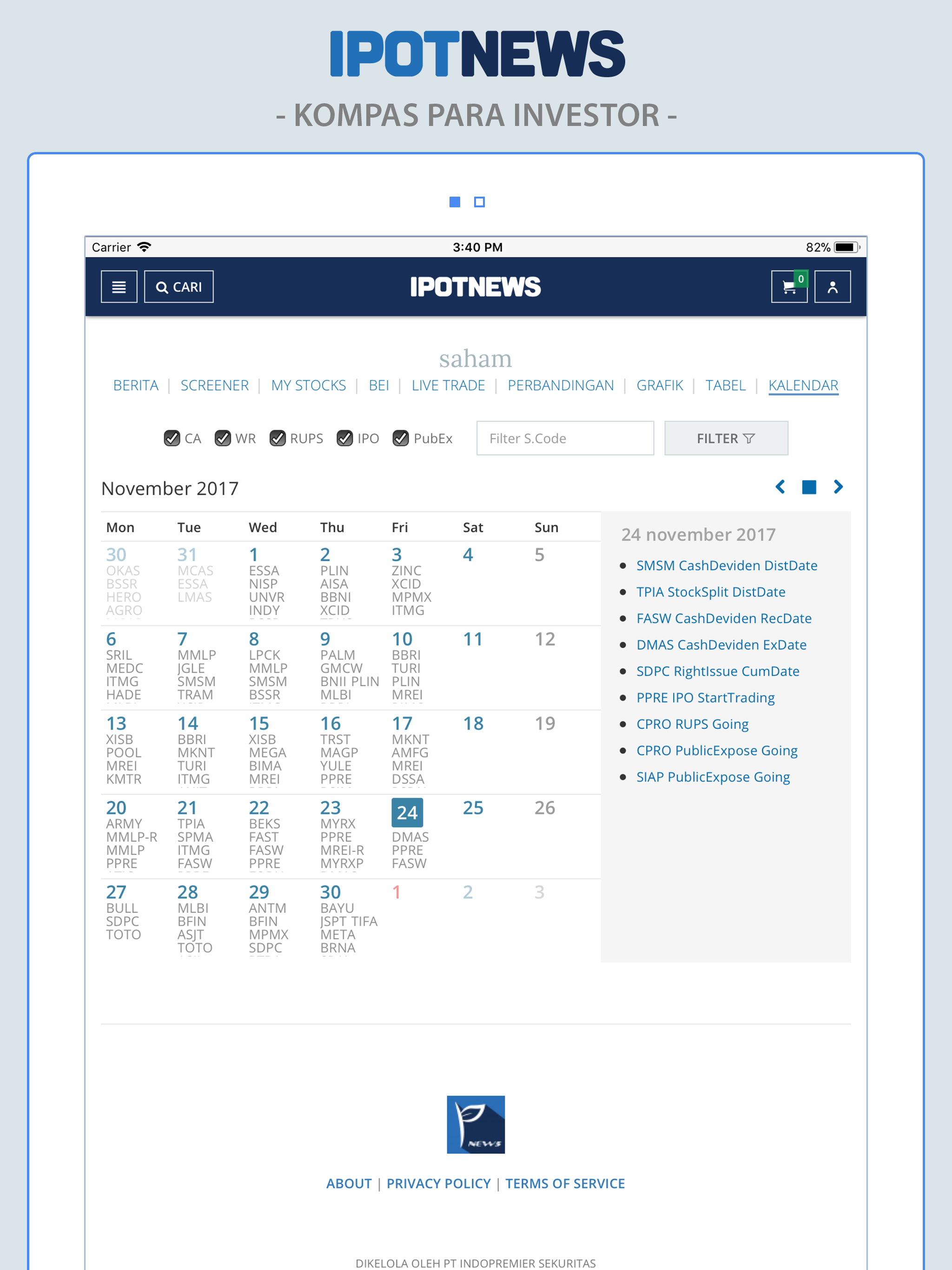Click the MYRX entry on November 23

click(337, 824)
